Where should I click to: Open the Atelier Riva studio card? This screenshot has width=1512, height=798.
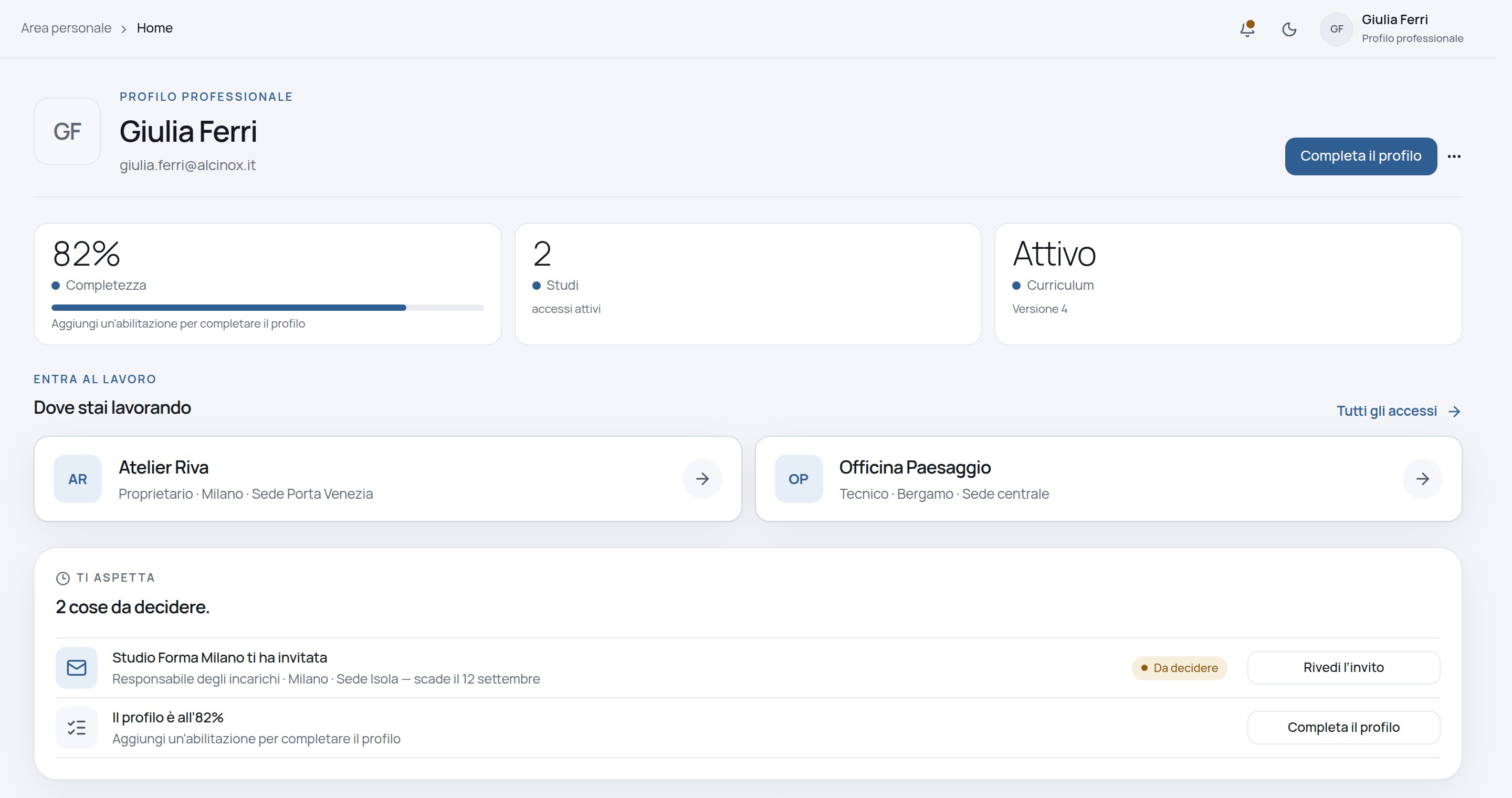tap(387, 479)
